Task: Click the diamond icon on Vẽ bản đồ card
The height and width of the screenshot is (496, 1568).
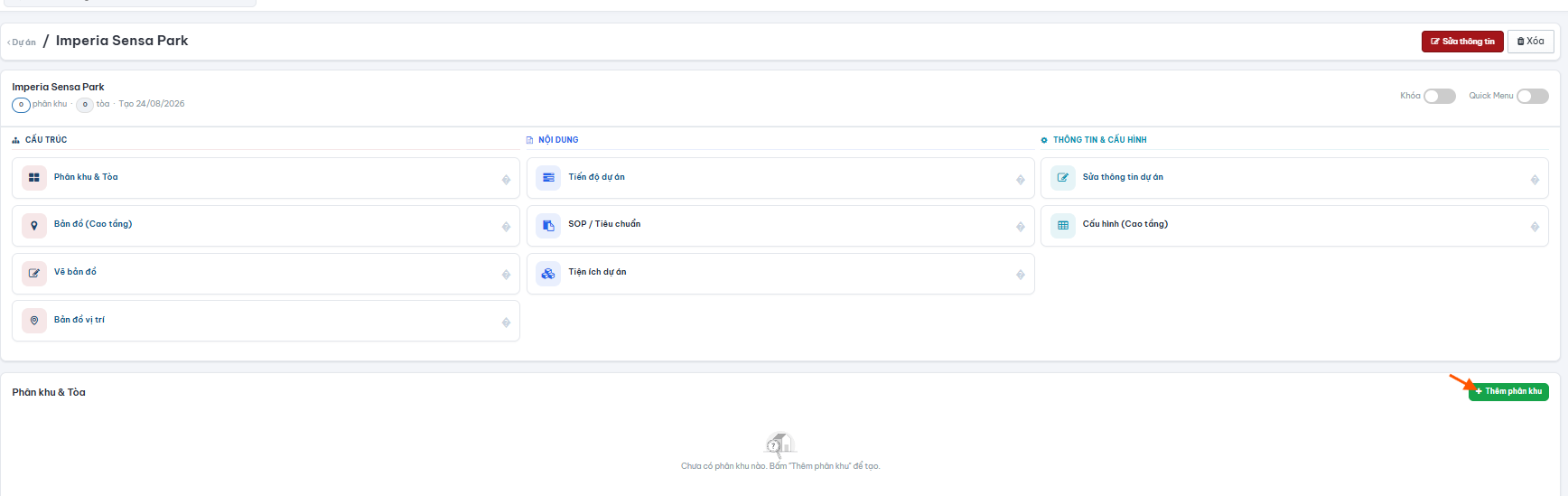Action: (x=506, y=275)
